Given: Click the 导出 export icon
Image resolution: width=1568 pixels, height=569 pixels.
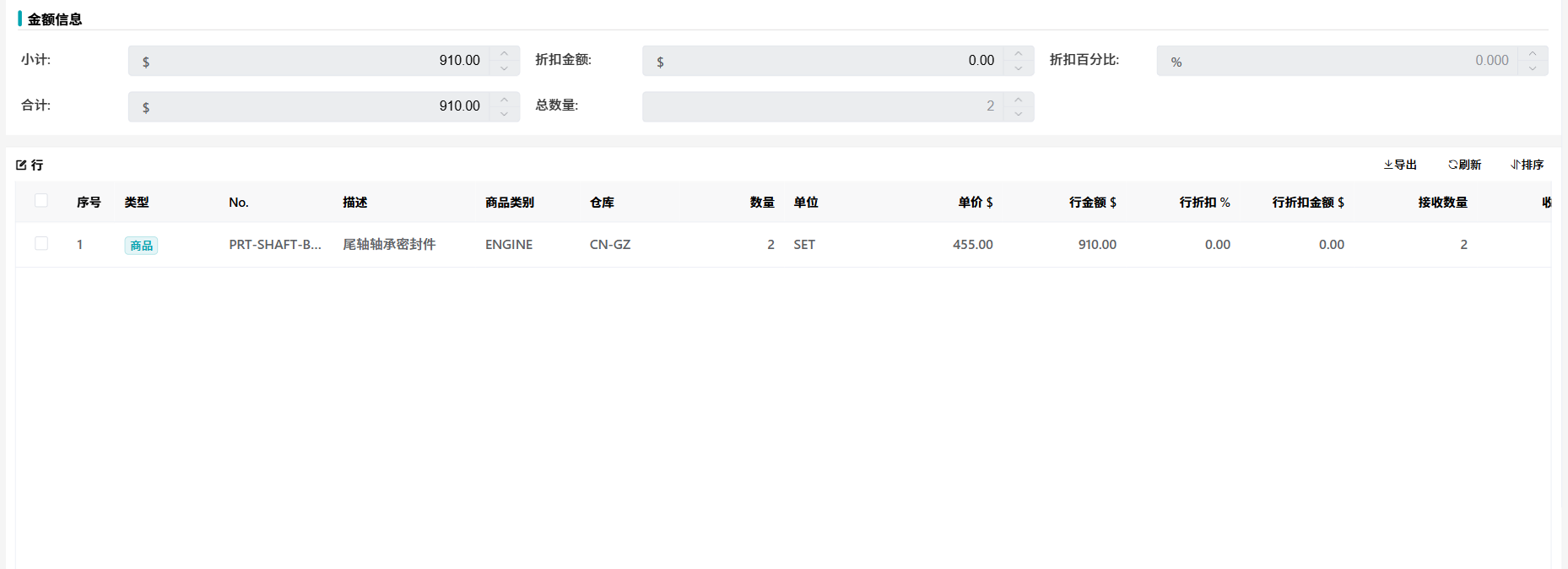Looking at the screenshot, I should (x=1388, y=165).
